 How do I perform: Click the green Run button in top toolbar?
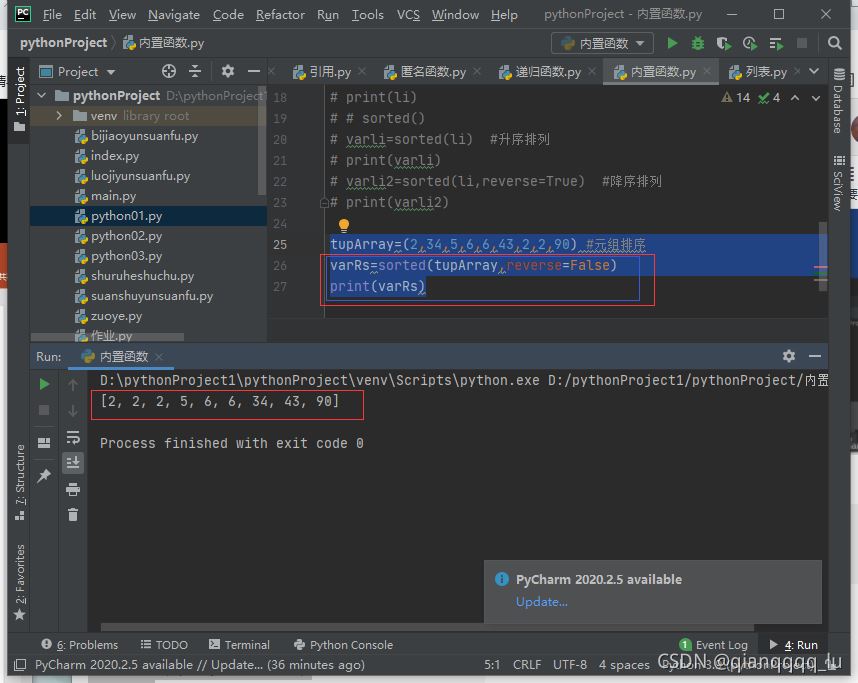[x=672, y=43]
